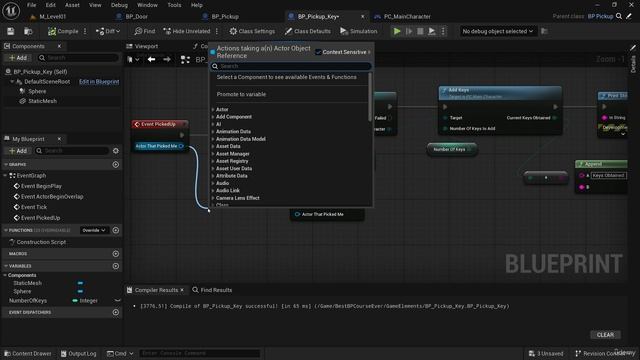
Task: Open the Edit menu
Action: [x=51, y=5]
